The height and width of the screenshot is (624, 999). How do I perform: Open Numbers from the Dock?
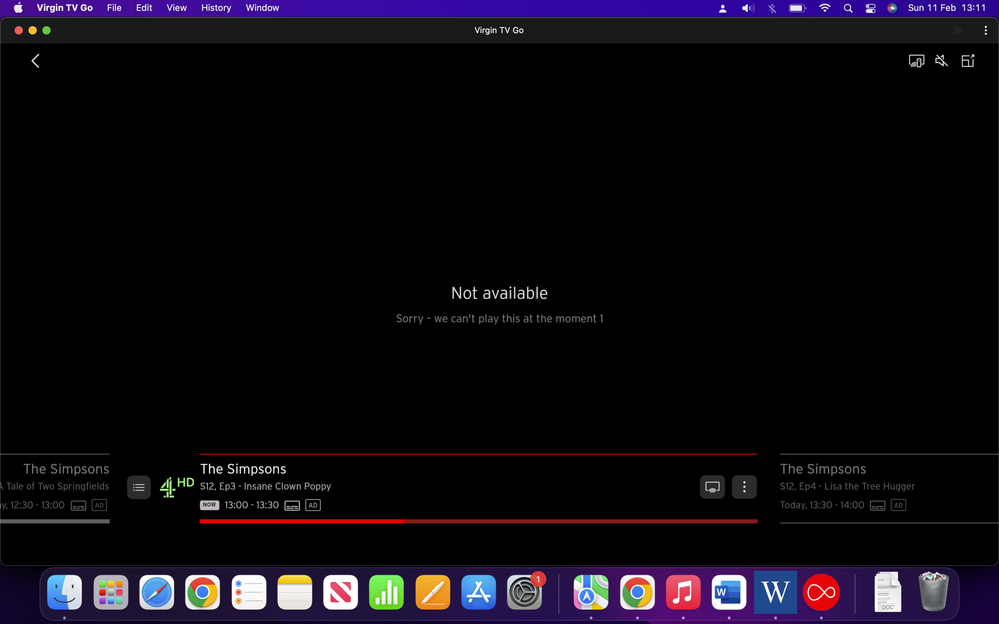point(386,592)
